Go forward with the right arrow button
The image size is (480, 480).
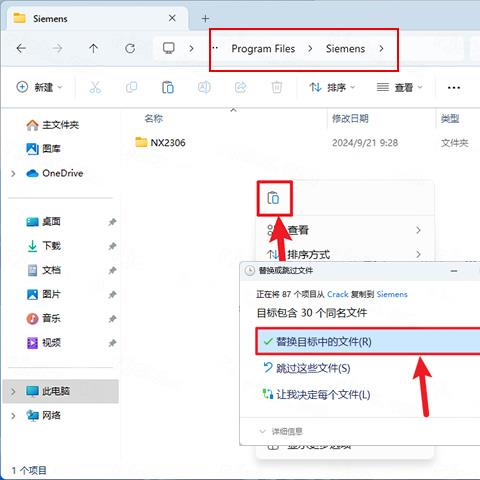57,49
